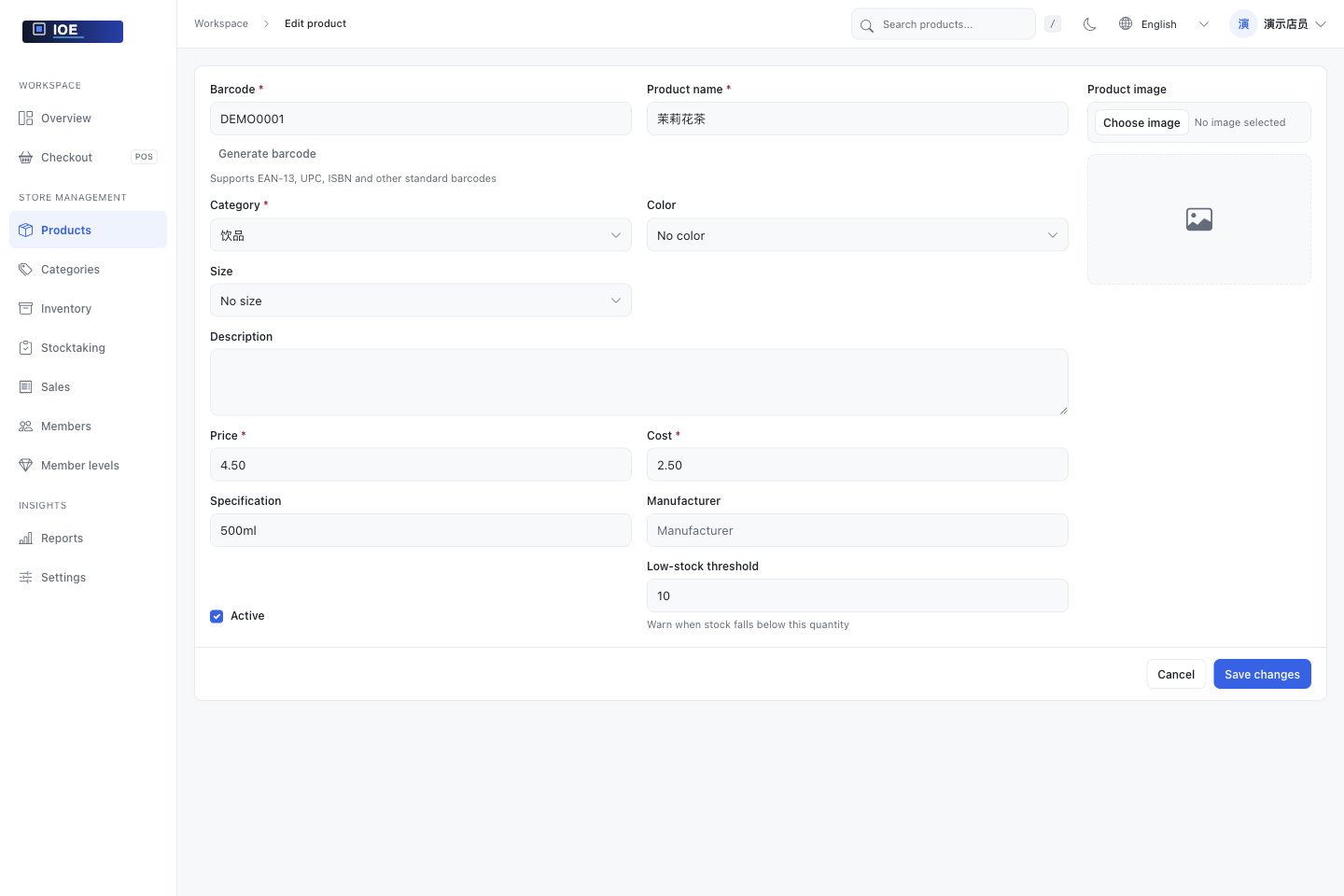The width and height of the screenshot is (1344, 896).
Task: Click the Price input field
Action: tap(421, 465)
